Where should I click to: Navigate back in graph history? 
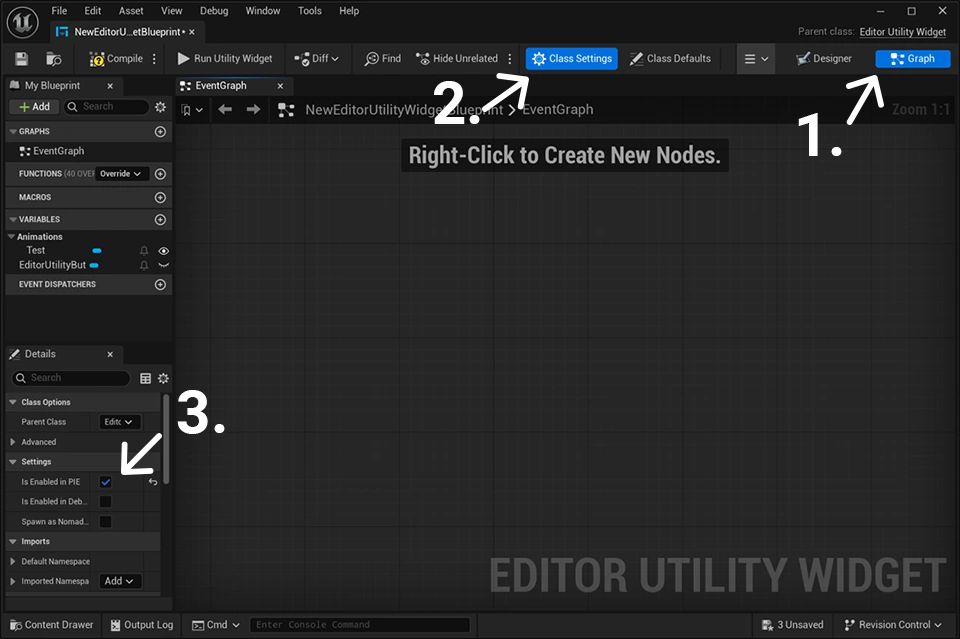(x=225, y=110)
